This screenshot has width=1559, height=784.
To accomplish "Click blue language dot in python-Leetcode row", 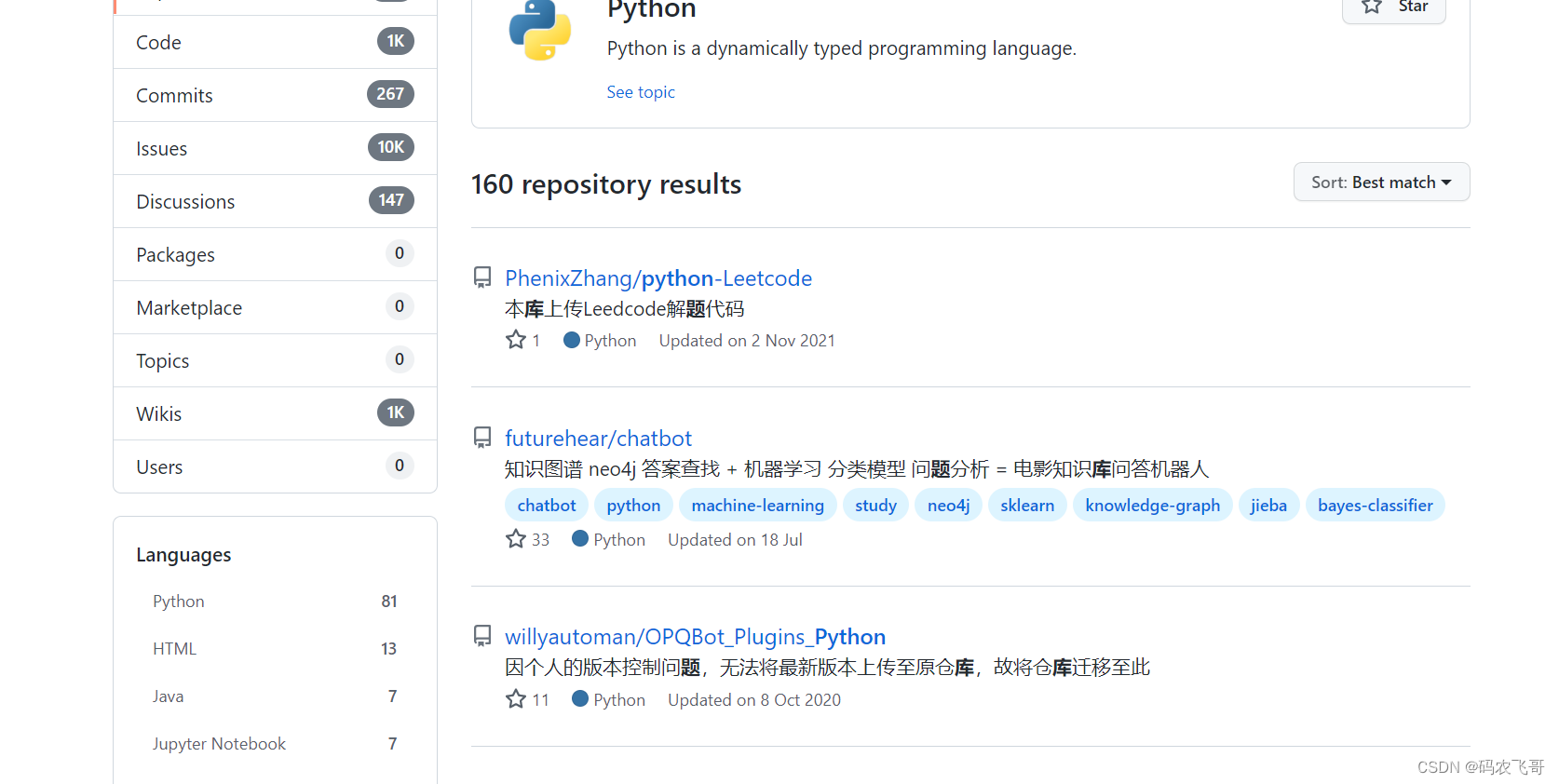I will pyautogui.click(x=572, y=340).
